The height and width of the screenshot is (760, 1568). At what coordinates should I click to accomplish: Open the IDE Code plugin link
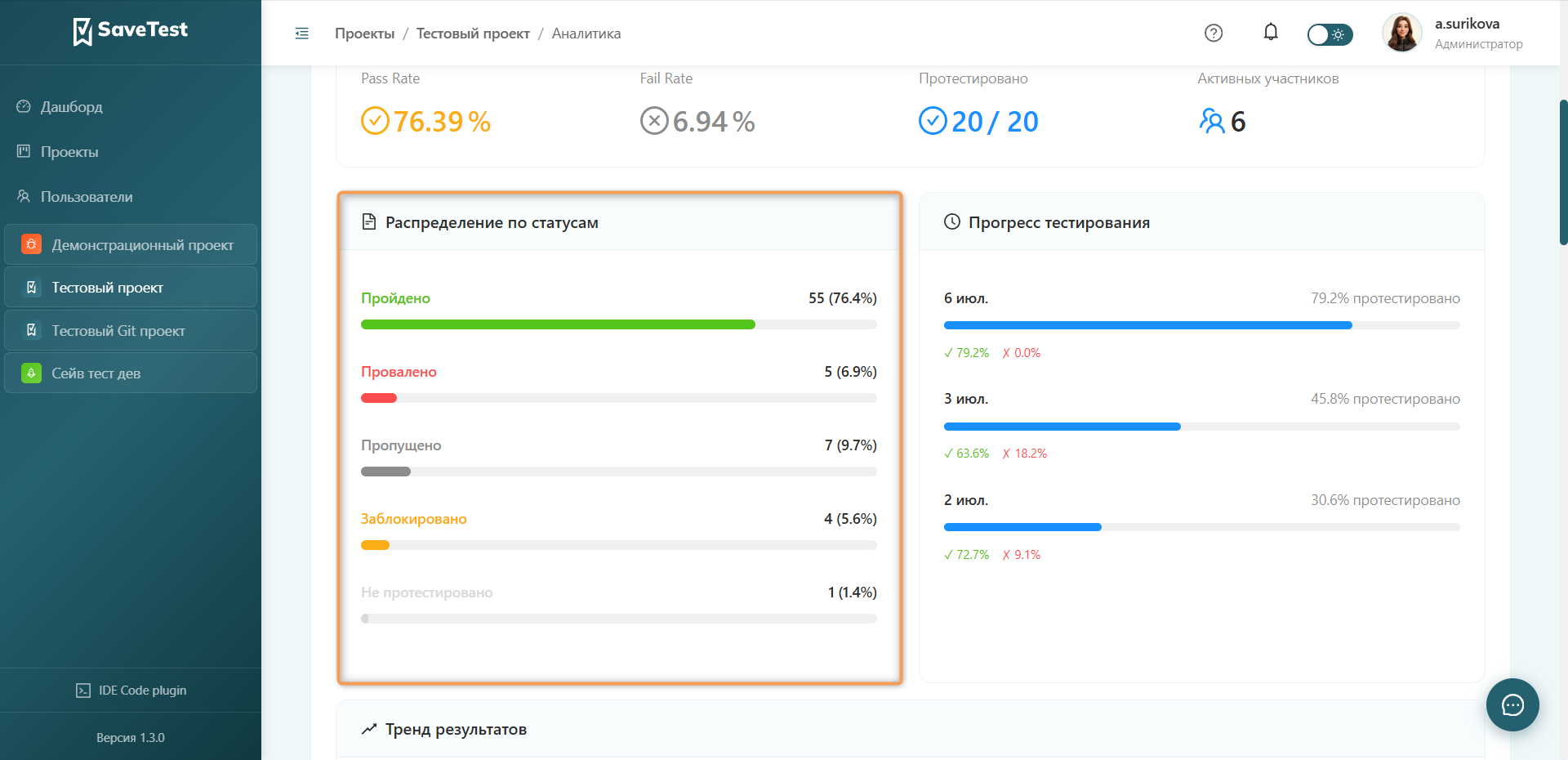pos(131,691)
